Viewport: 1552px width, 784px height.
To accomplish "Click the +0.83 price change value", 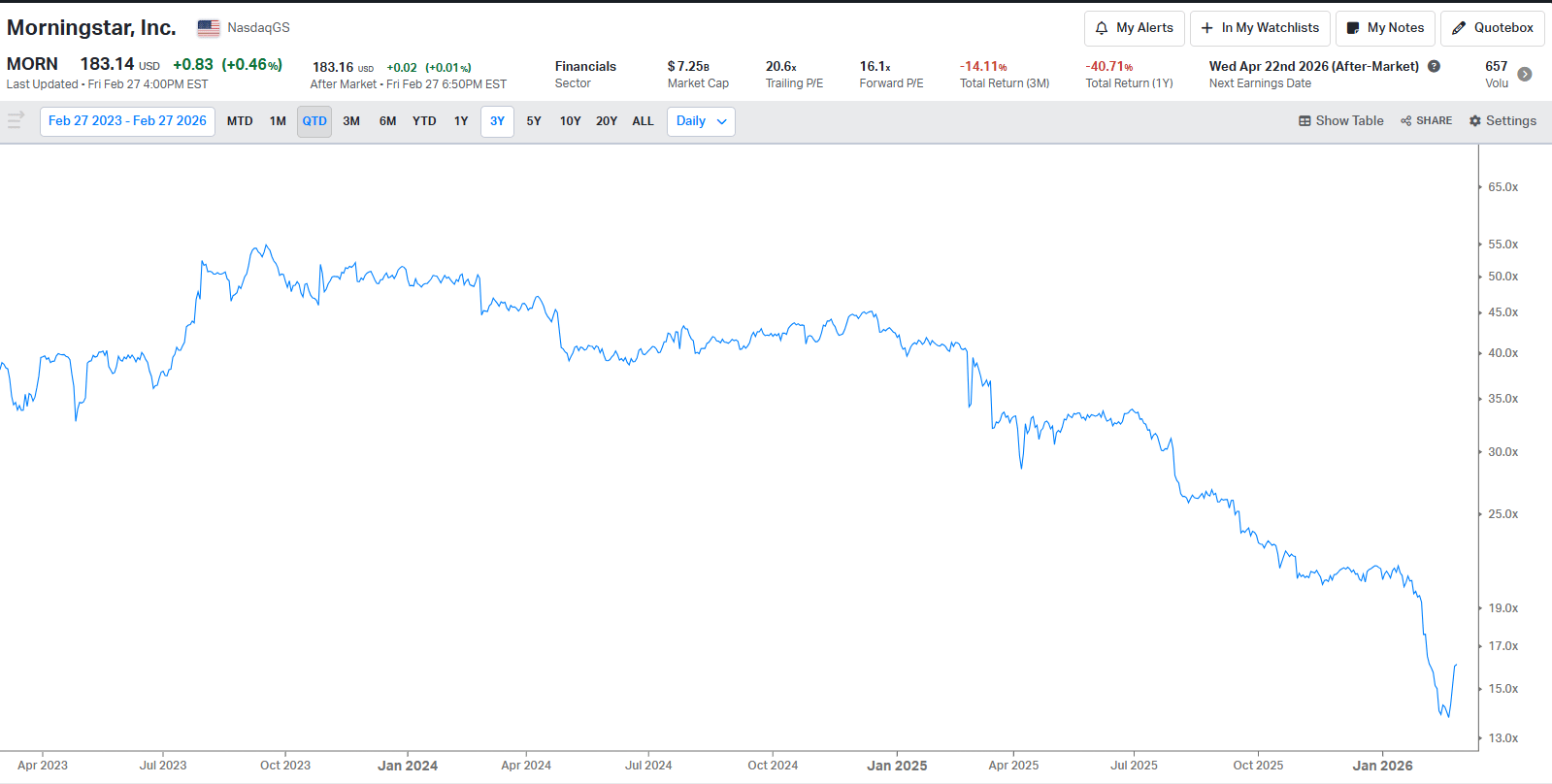I will click(193, 64).
